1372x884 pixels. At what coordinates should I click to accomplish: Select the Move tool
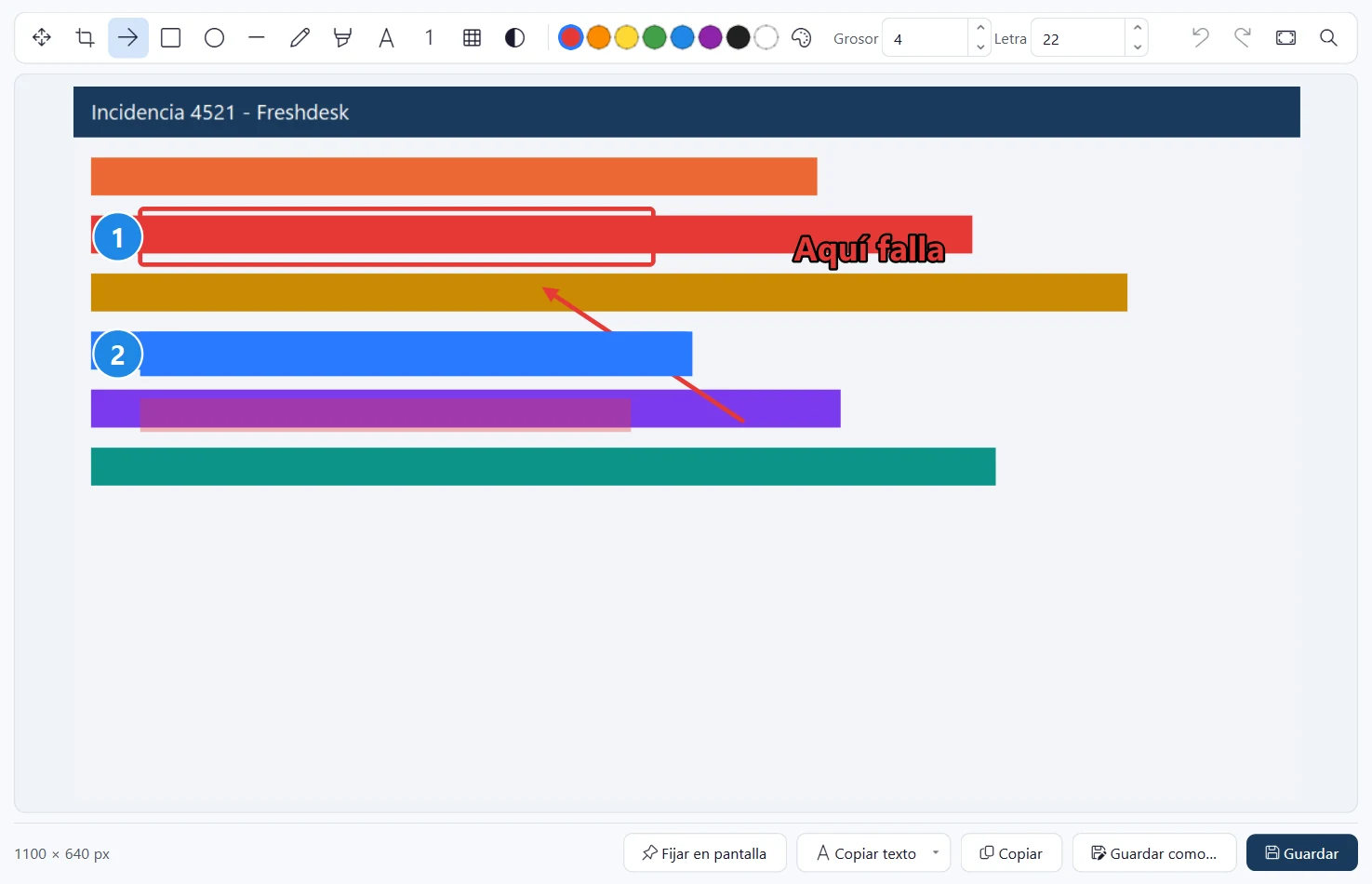pyautogui.click(x=42, y=38)
